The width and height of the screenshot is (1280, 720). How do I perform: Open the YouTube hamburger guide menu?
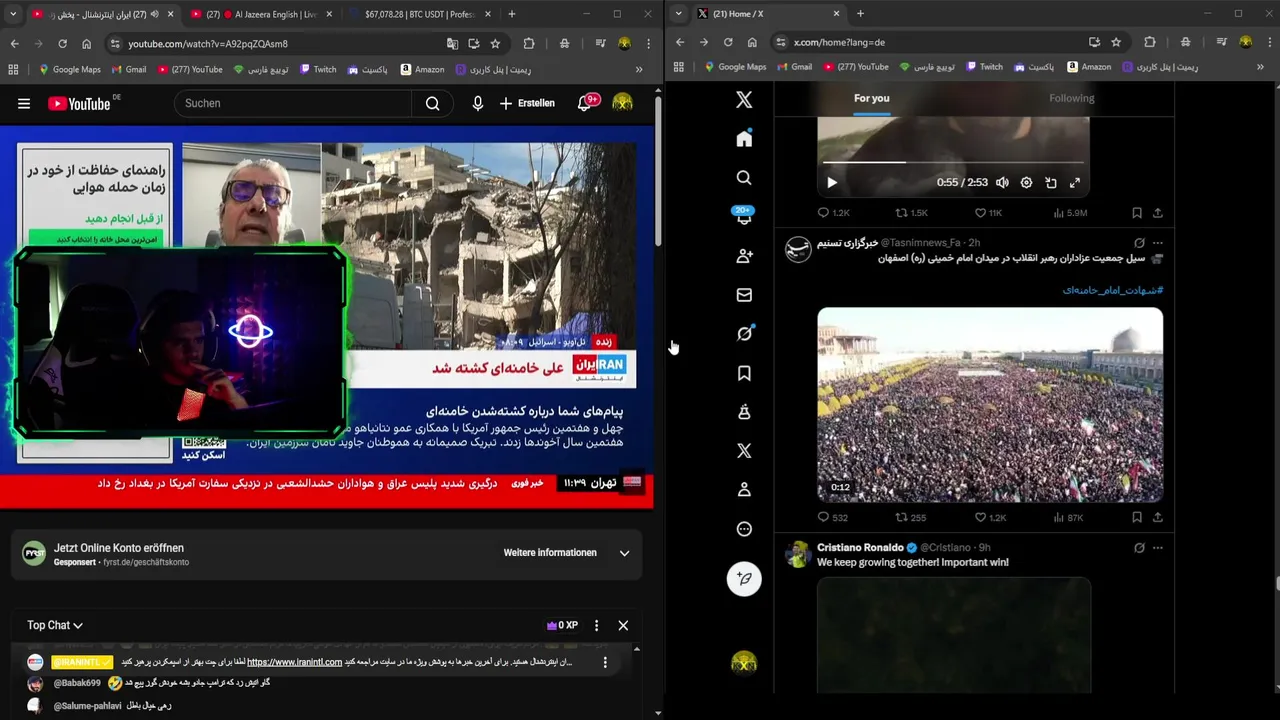pos(24,103)
